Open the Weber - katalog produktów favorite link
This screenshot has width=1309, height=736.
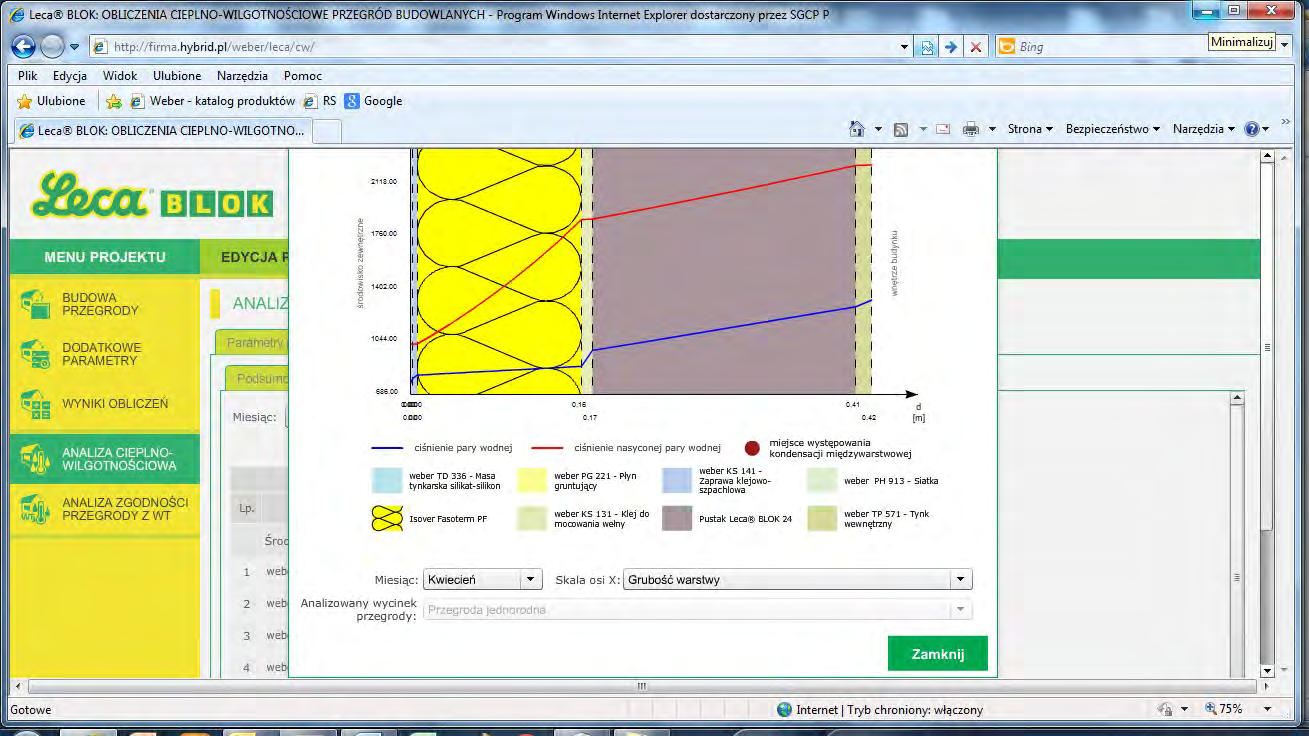coord(214,101)
